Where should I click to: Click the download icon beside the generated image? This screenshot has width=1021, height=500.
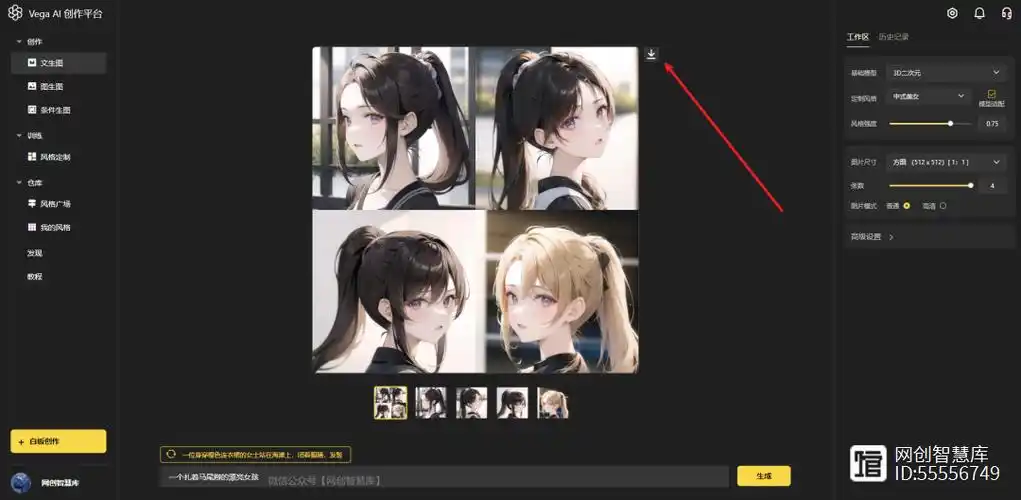point(651,55)
